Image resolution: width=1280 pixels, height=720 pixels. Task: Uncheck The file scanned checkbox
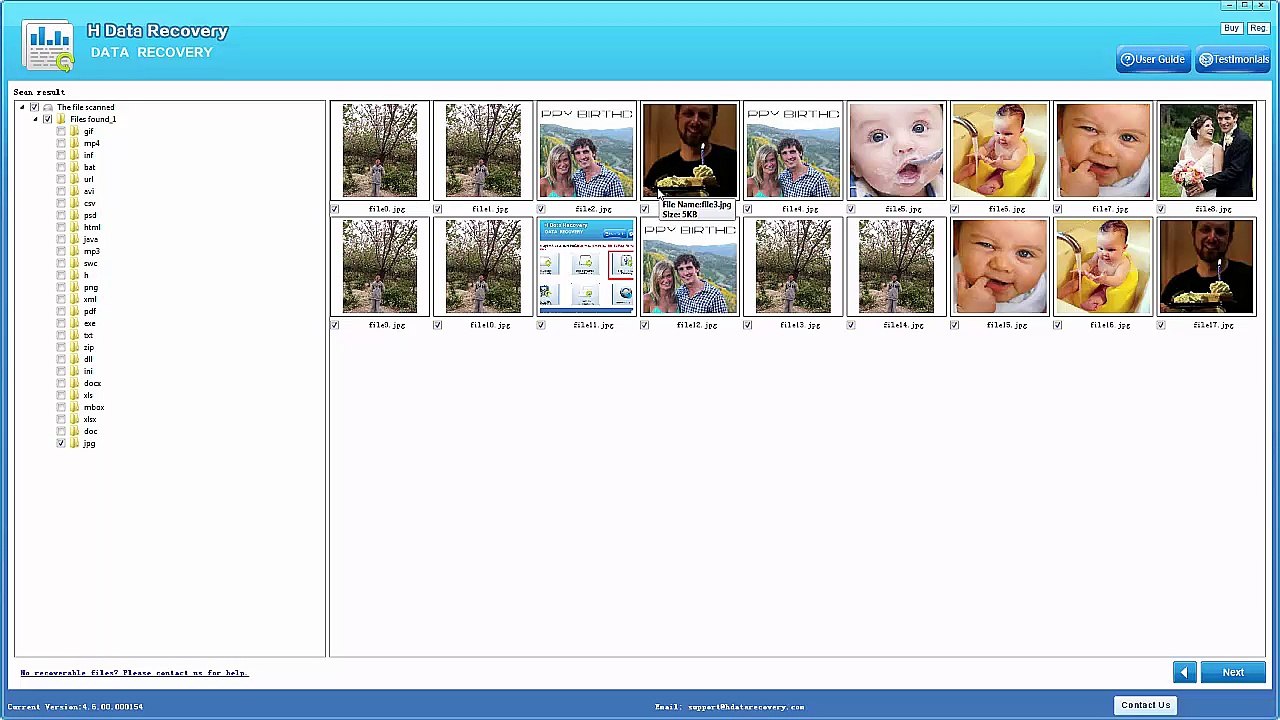(34, 107)
